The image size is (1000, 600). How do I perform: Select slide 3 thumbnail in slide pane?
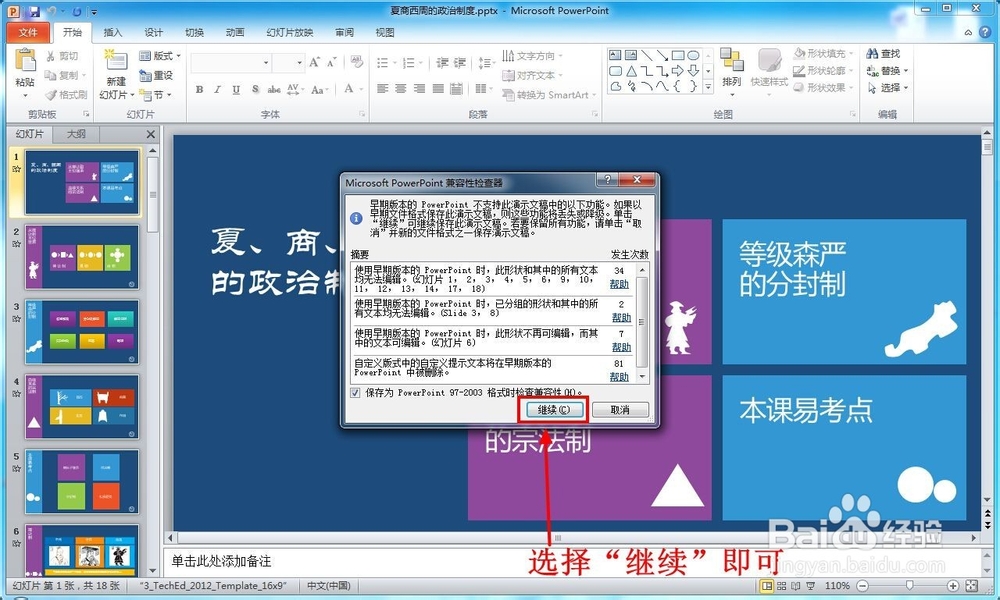pyautogui.click(x=82, y=332)
